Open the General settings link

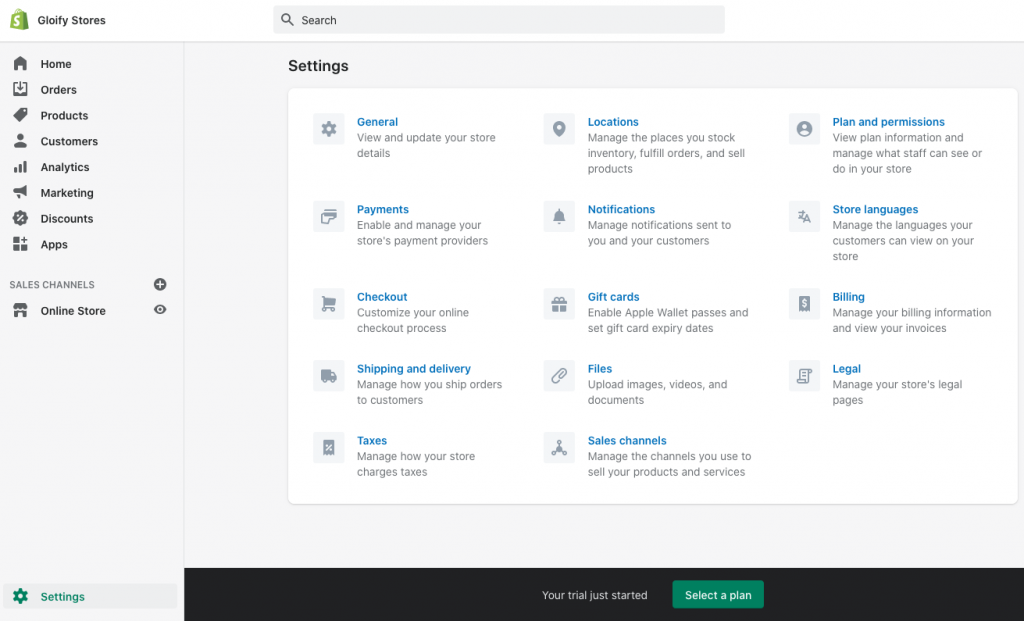coord(377,121)
